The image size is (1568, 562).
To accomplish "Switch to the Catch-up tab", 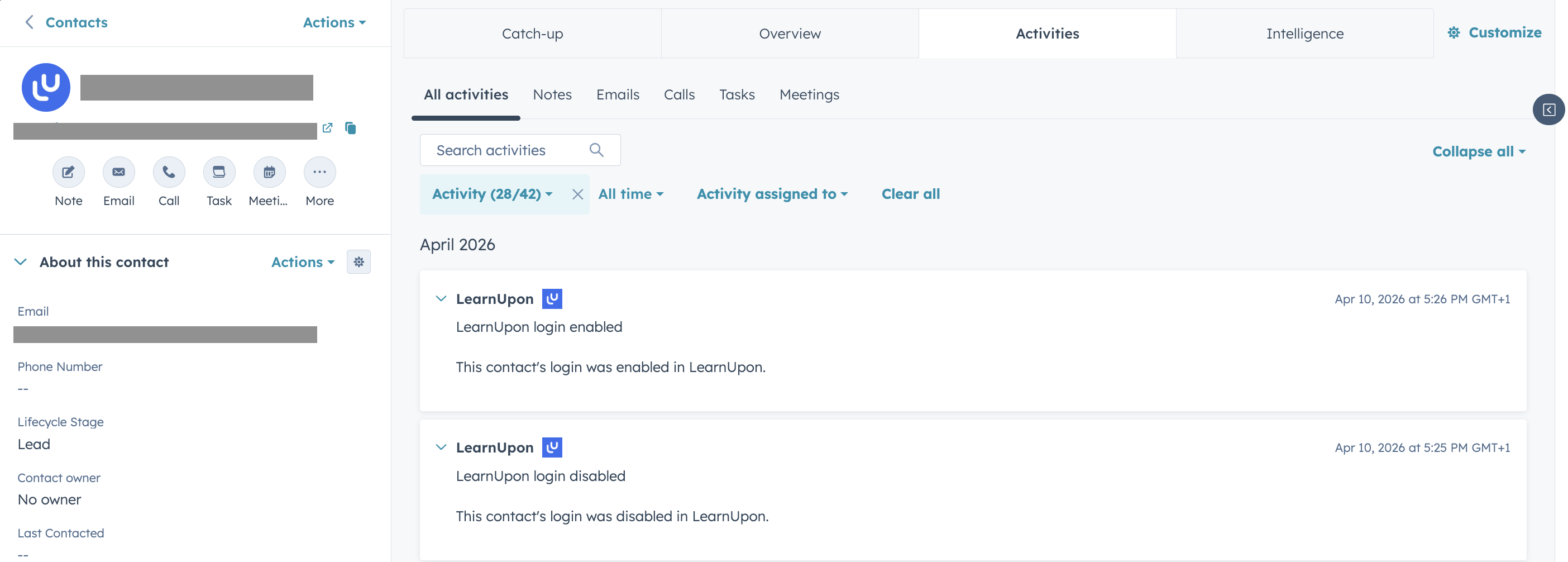I will (x=533, y=34).
